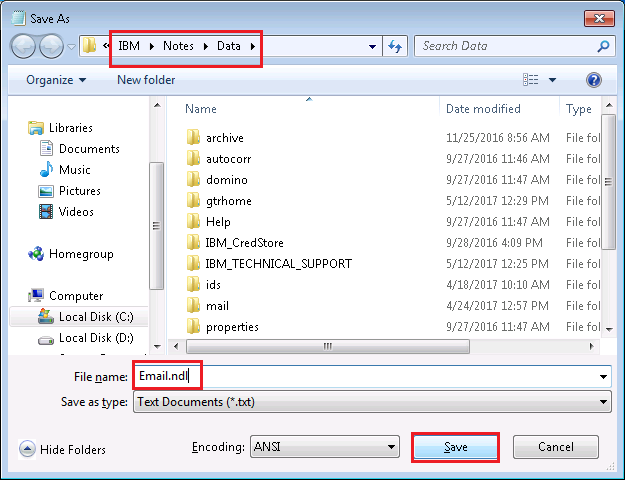Expand the arrow after IBM breadcrumb
Viewport: 625px width, 480px height.
click(151, 46)
